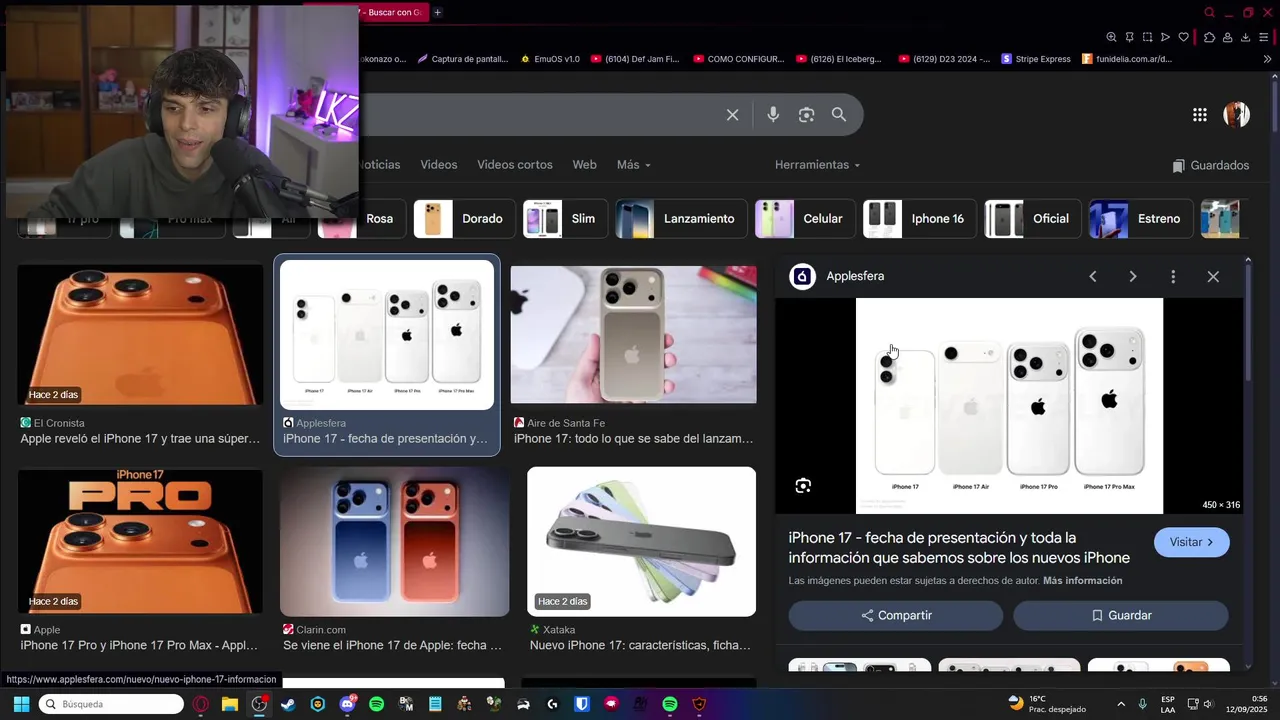Start voice search with the microphone icon

(773, 115)
